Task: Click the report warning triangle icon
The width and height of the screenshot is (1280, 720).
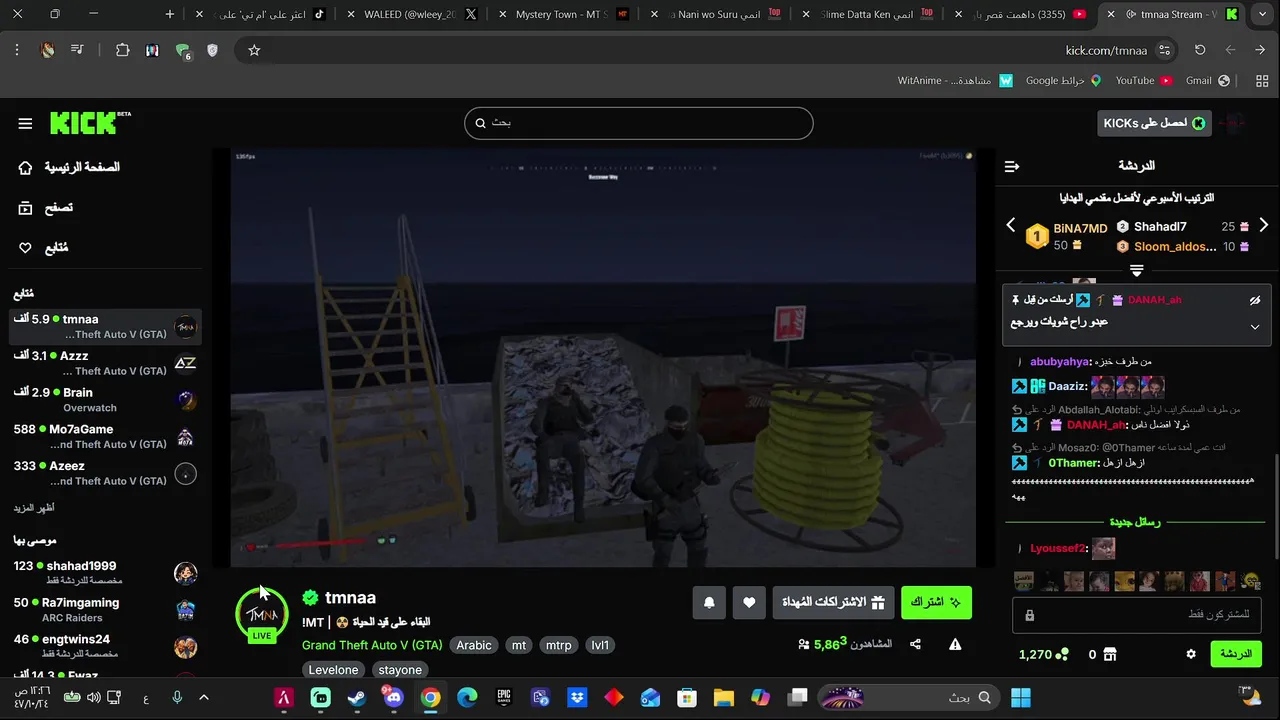Action: tap(955, 645)
